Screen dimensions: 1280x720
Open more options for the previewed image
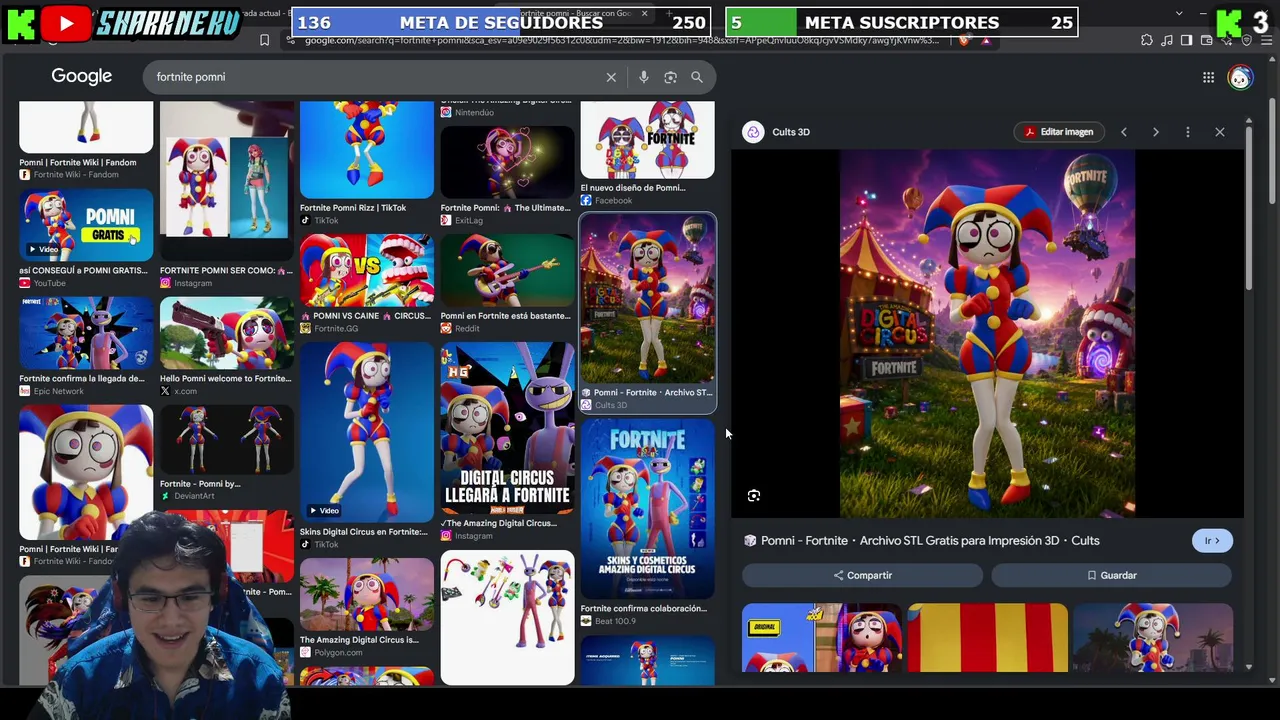point(1188,132)
